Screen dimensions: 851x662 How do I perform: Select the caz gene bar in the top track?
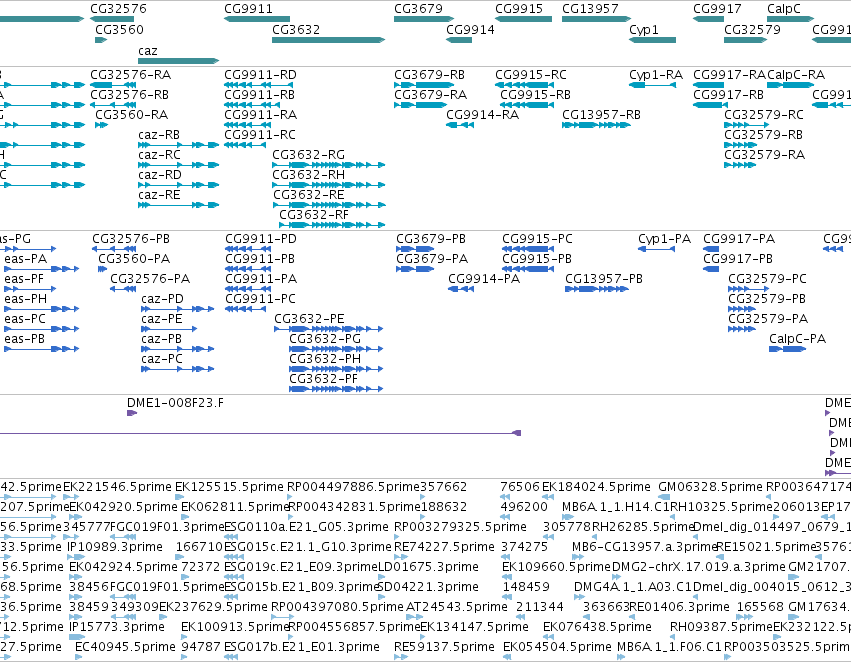(179, 61)
